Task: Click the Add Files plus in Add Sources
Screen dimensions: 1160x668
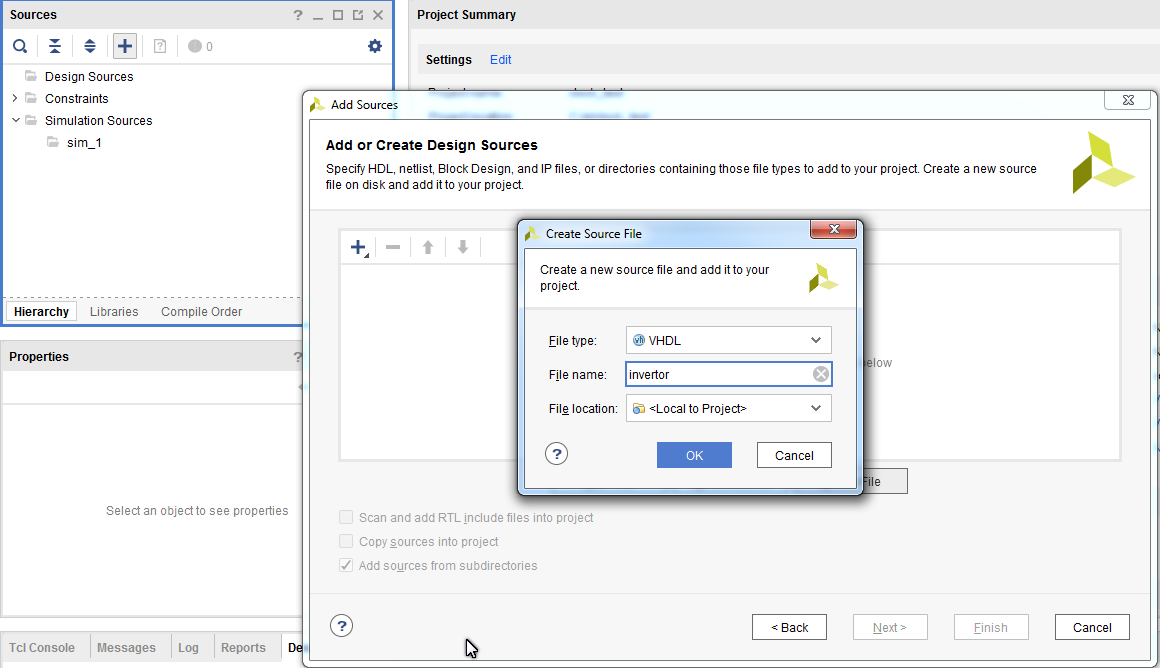Action: [x=359, y=247]
